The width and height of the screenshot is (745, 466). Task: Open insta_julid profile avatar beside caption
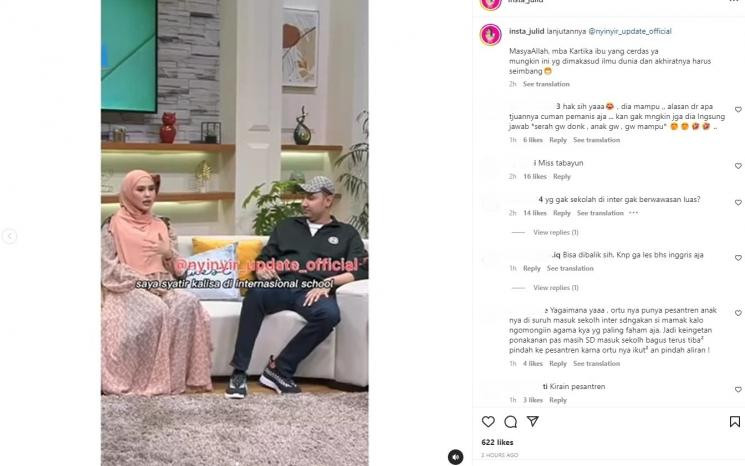click(x=491, y=35)
